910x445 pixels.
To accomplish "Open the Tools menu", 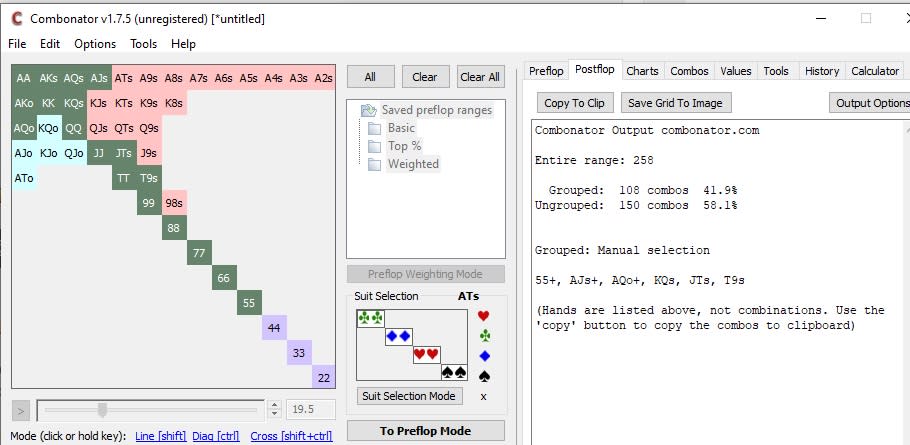I will point(143,44).
